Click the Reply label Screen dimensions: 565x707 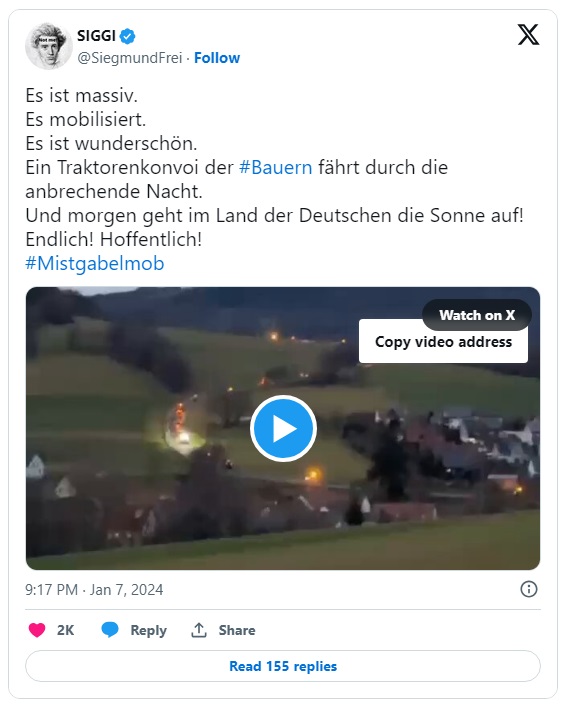coord(148,630)
